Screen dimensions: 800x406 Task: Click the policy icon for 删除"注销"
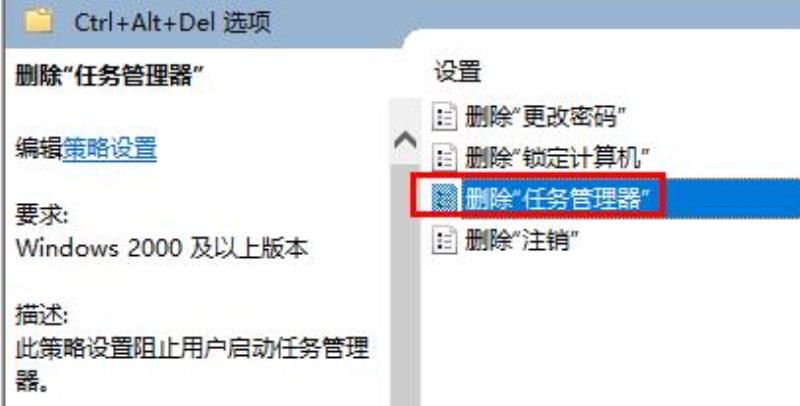(x=444, y=240)
